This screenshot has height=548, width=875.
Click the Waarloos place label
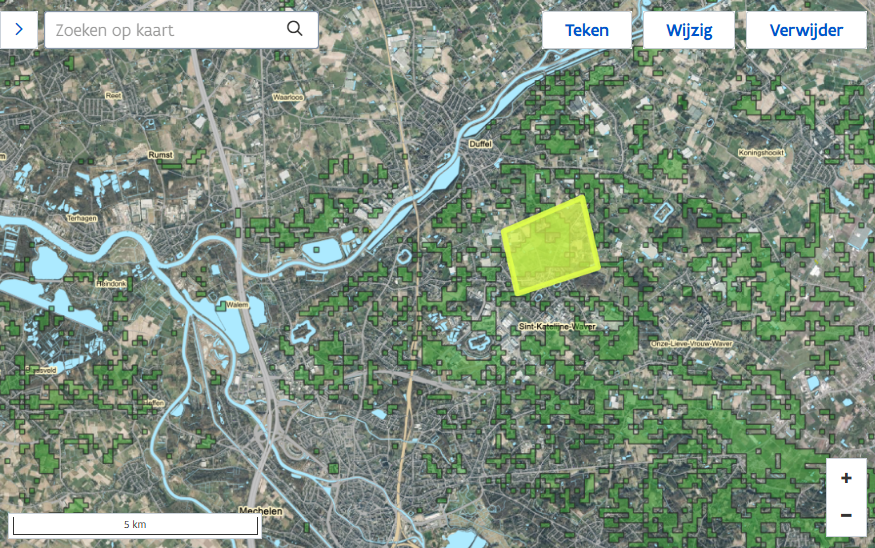tap(288, 97)
